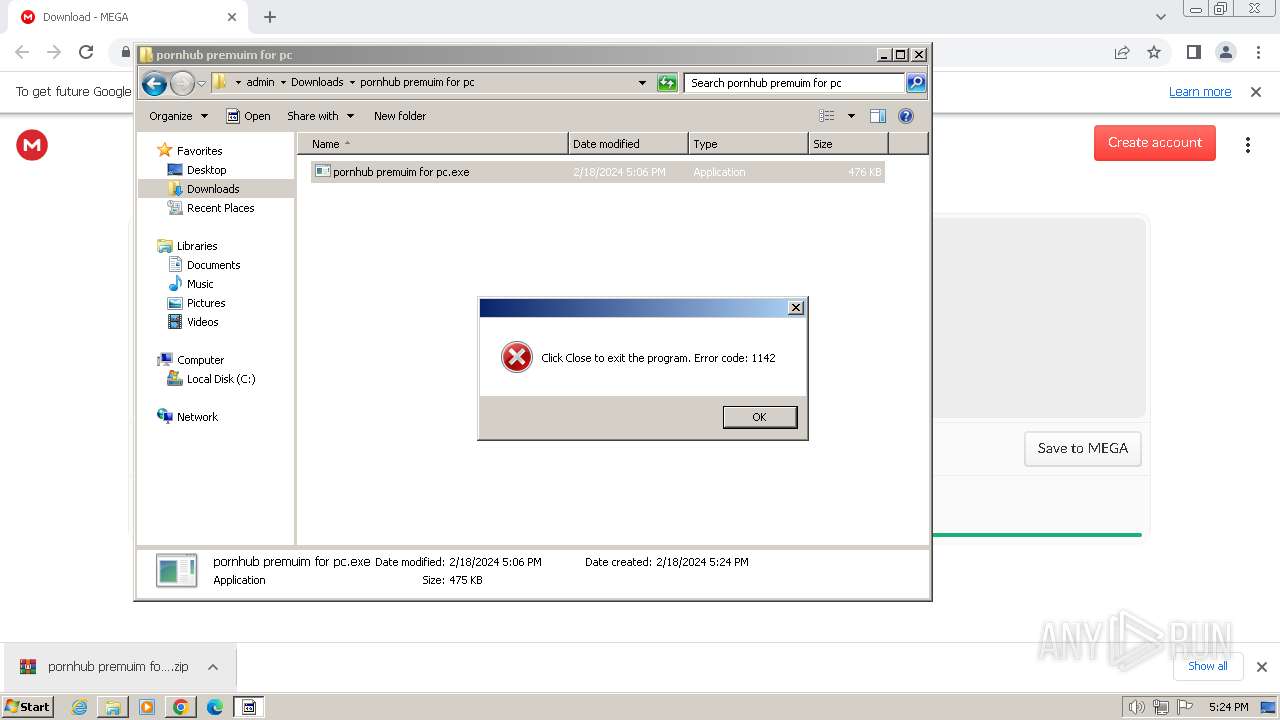1280x720 pixels.
Task: Click volume icon in system tray
Action: click(x=1137, y=707)
